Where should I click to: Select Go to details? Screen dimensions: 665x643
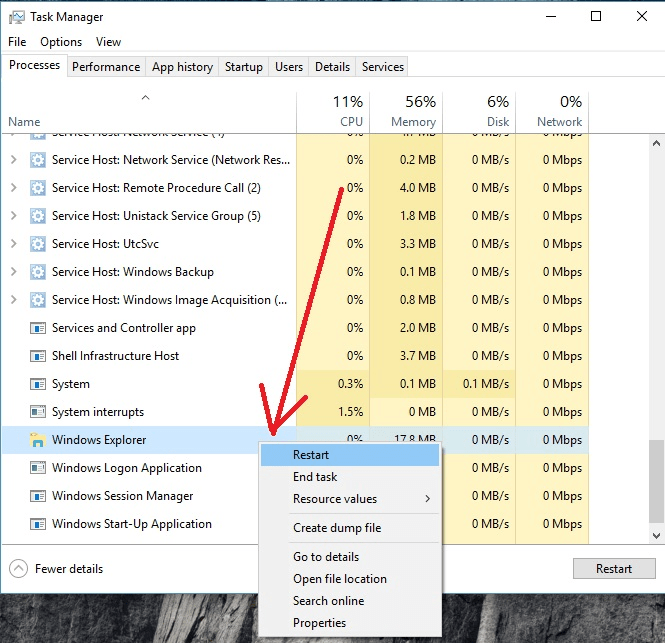tap(350, 556)
